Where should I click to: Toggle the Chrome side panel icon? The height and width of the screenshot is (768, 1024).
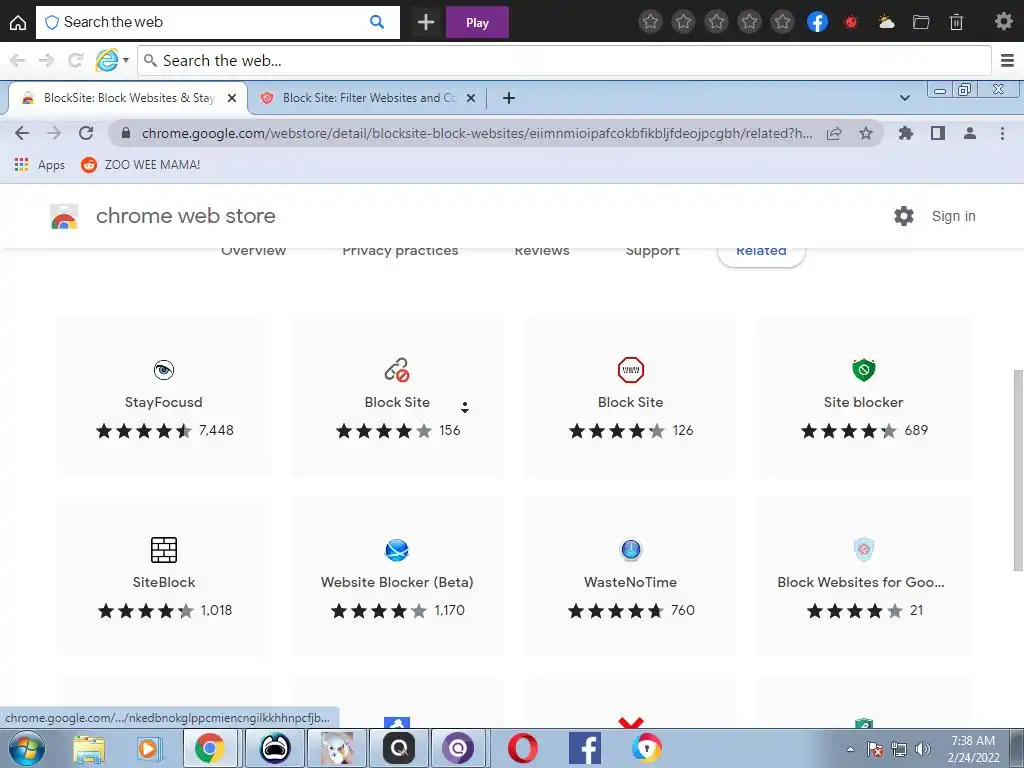[x=938, y=133]
